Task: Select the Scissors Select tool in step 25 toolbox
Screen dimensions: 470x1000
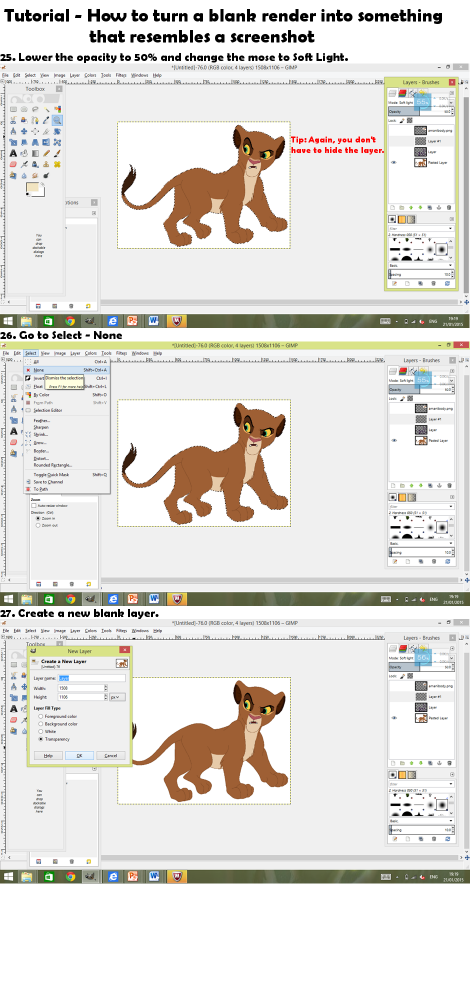Action: pos(13,121)
